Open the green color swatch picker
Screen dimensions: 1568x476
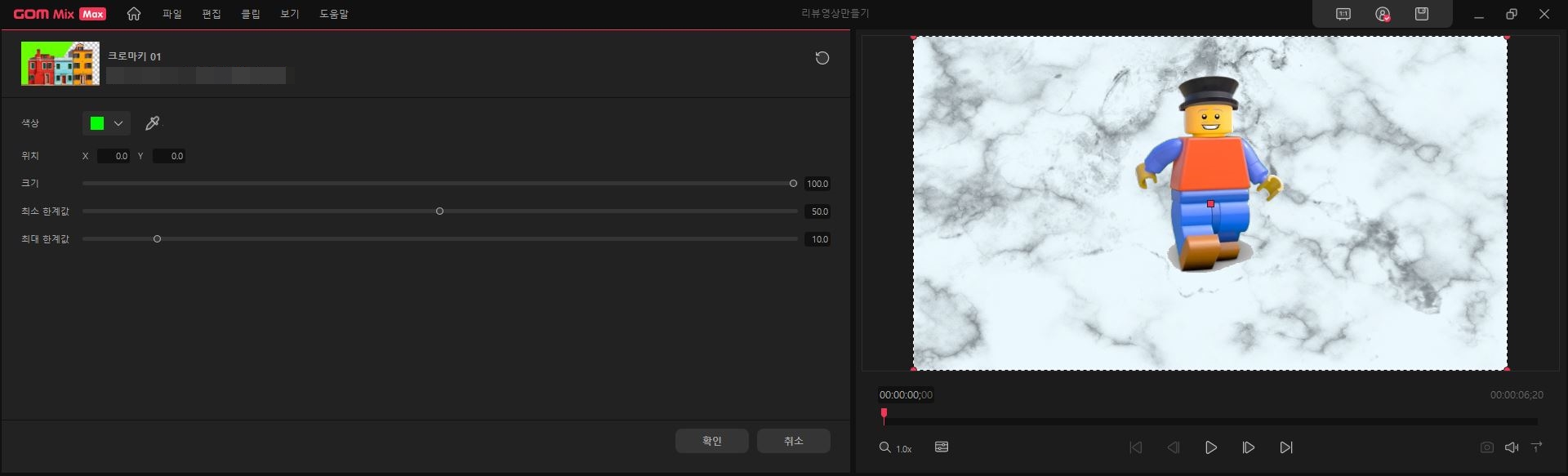pos(97,123)
